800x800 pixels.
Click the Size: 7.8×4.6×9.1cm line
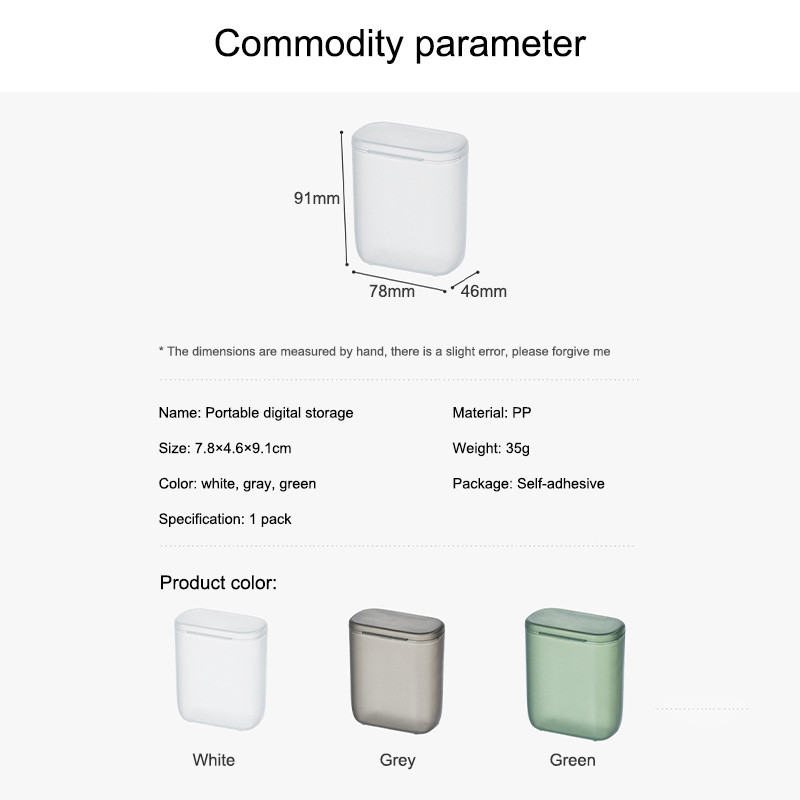pos(225,448)
